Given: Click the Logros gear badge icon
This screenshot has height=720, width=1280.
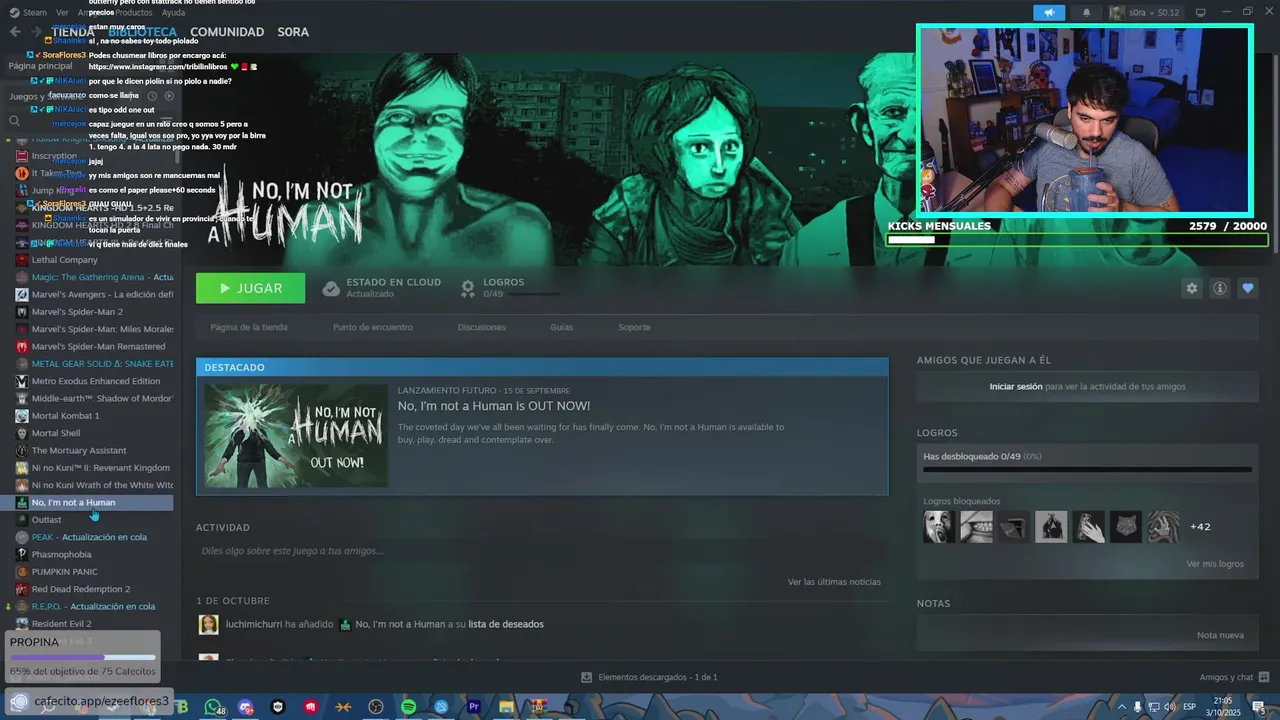Looking at the screenshot, I should (x=467, y=289).
